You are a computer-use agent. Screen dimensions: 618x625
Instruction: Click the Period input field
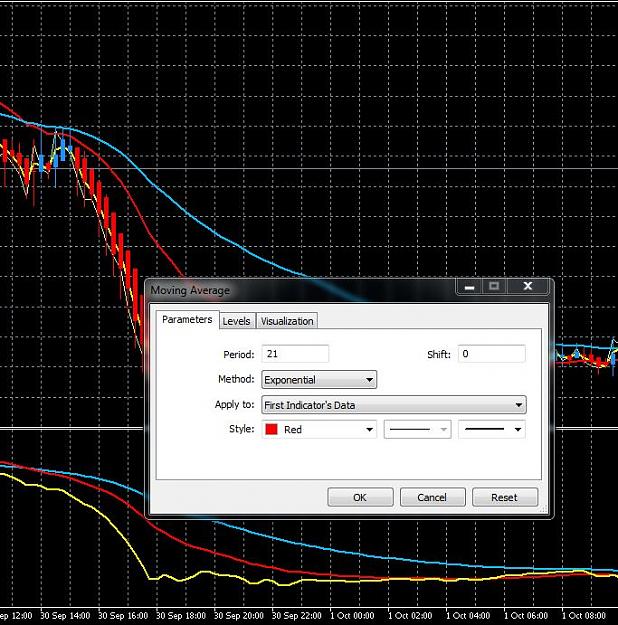coord(295,354)
